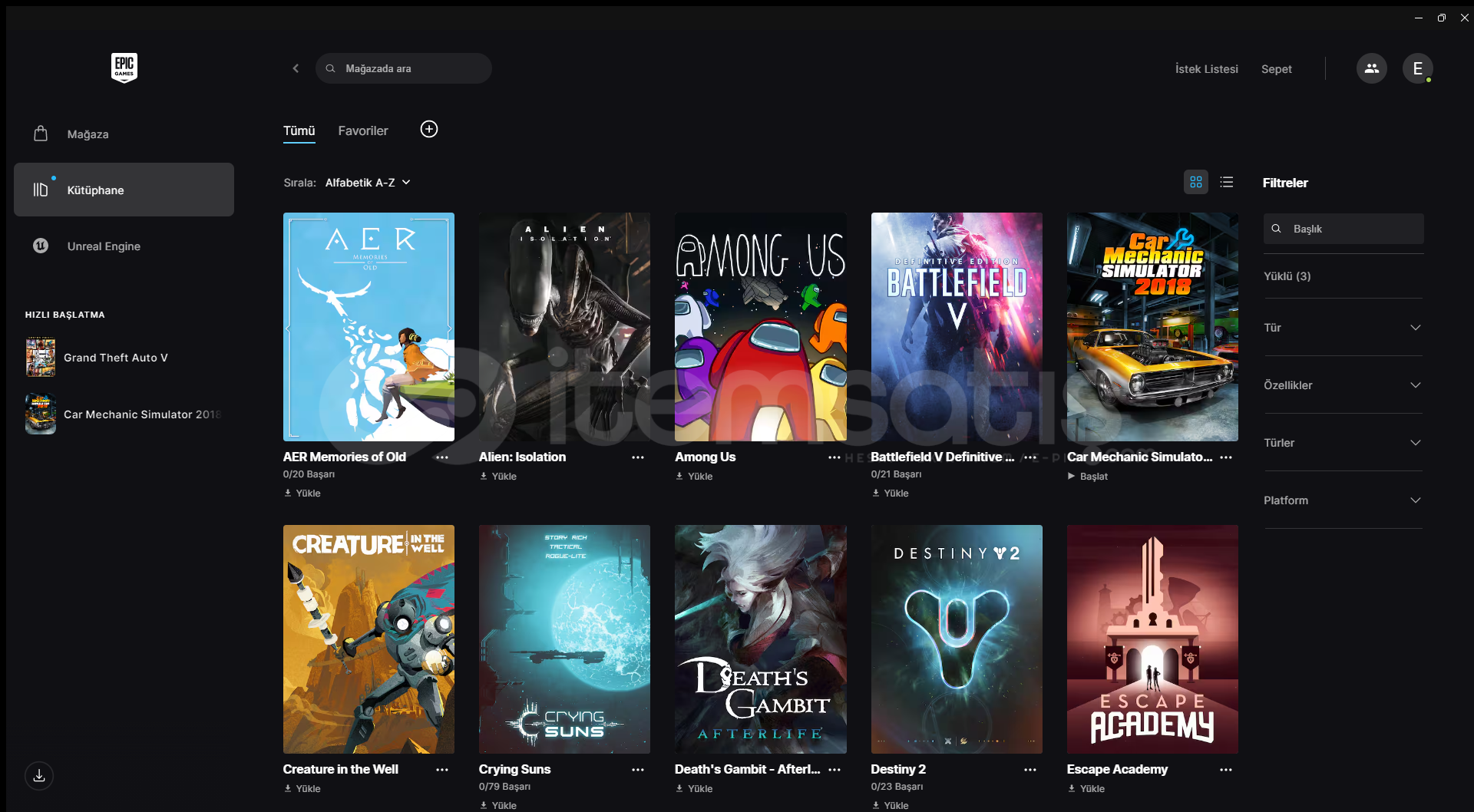
Task: Open more options for AER Memories of Old
Action: click(442, 457)
